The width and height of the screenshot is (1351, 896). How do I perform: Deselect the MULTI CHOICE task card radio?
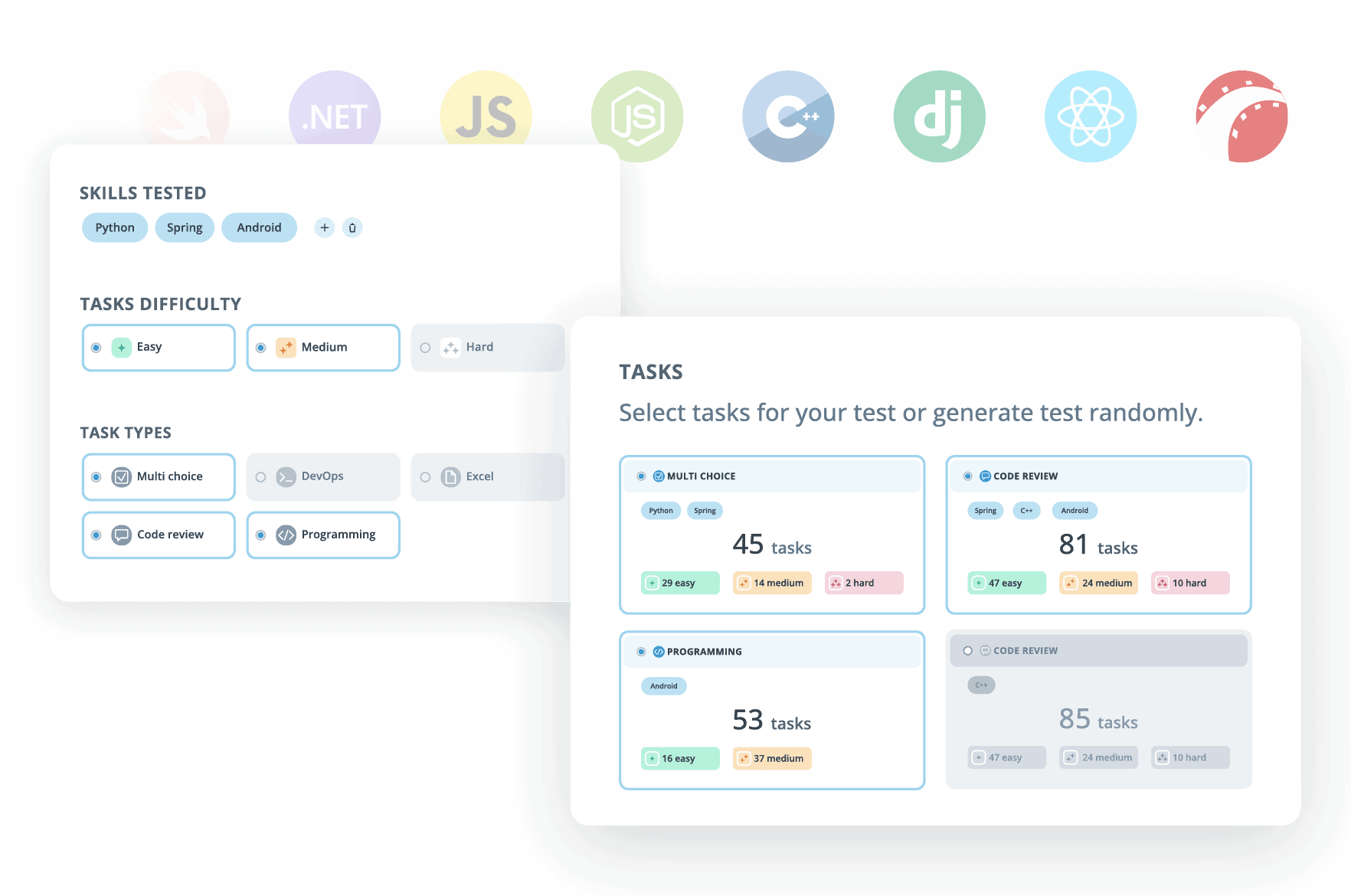pos(641,476)
